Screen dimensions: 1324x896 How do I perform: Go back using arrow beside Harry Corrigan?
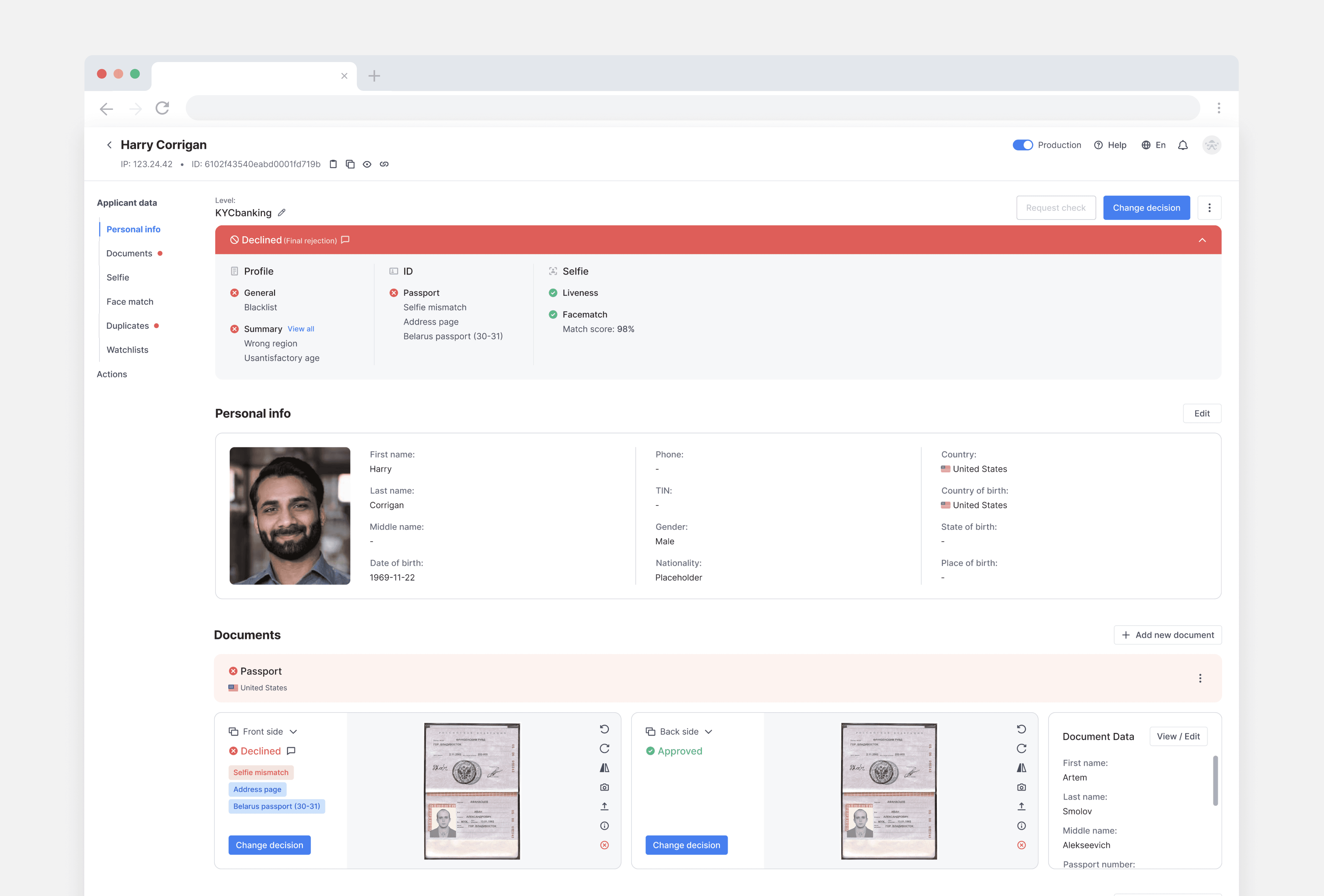[x=109, y=145]
